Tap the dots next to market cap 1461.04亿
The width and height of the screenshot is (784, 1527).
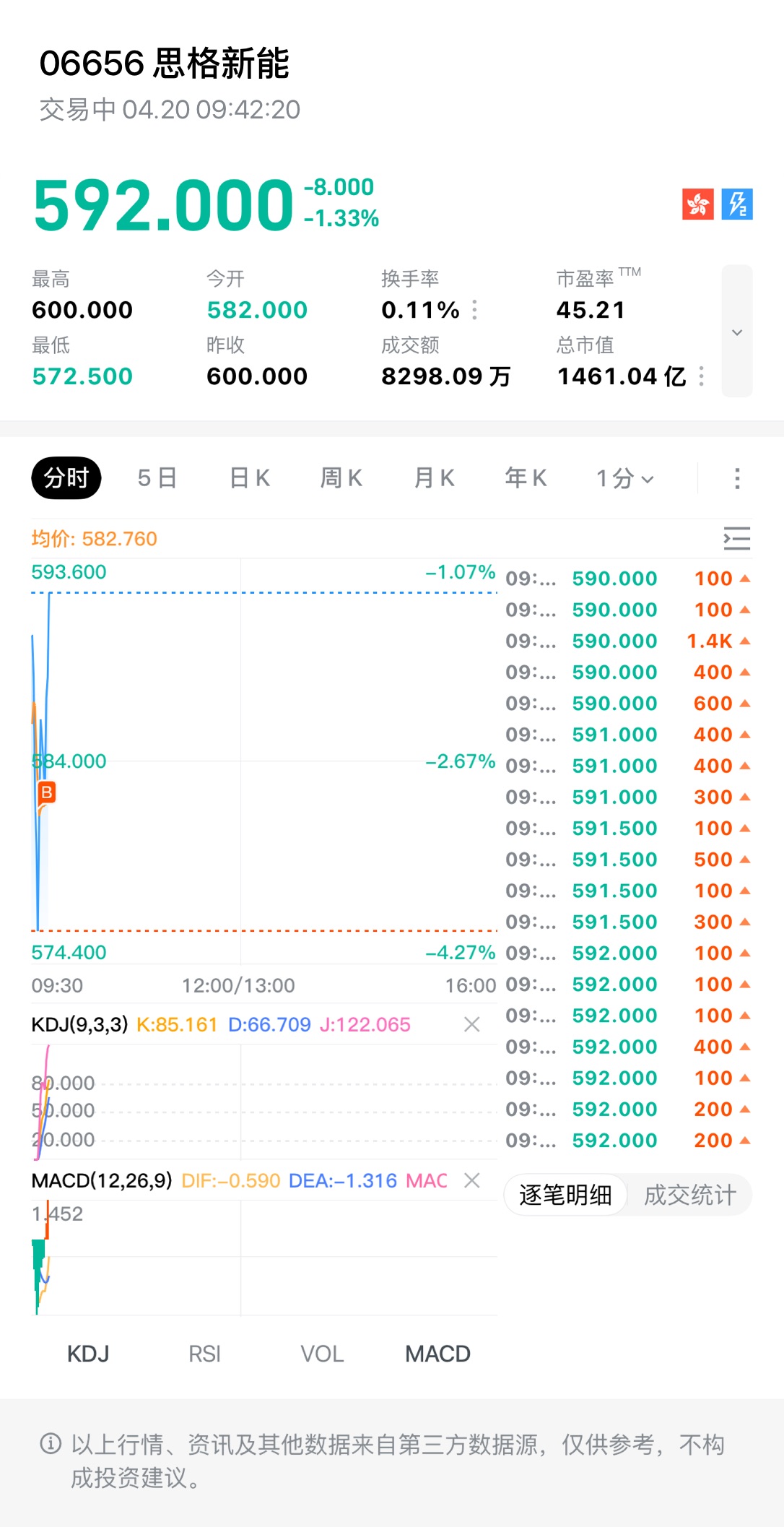click(701, 376)
